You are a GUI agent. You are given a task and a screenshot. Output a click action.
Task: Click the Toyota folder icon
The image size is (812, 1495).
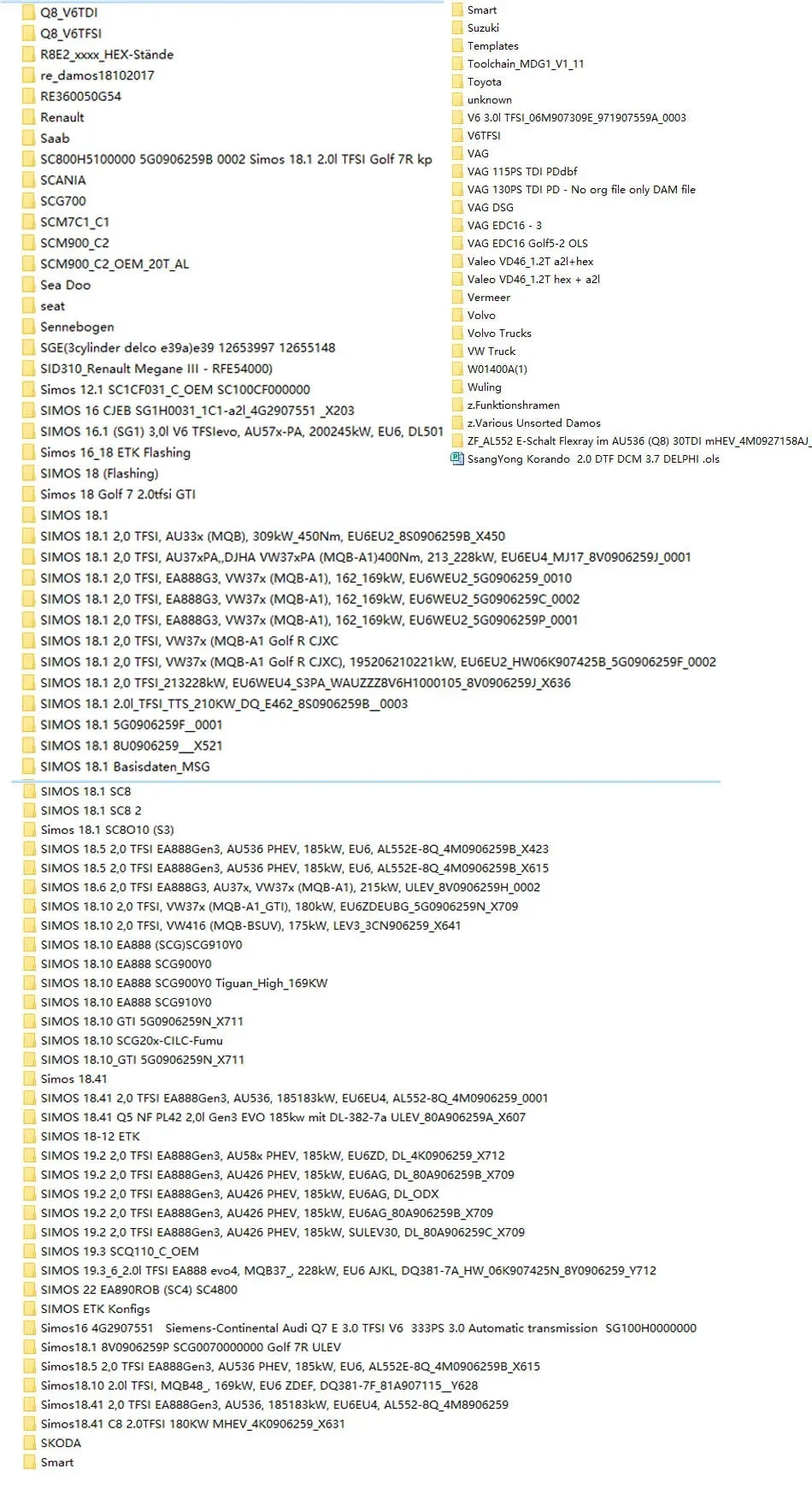pyautogui.click(x=456, y=82)
